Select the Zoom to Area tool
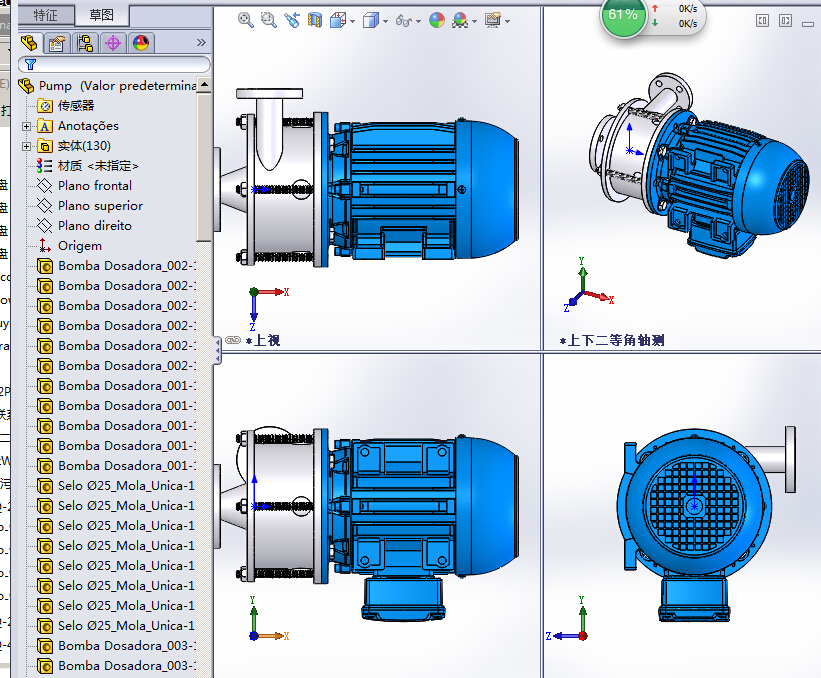Screen dimensions: 821x678 pyautogui.click(x=269, y=20)
